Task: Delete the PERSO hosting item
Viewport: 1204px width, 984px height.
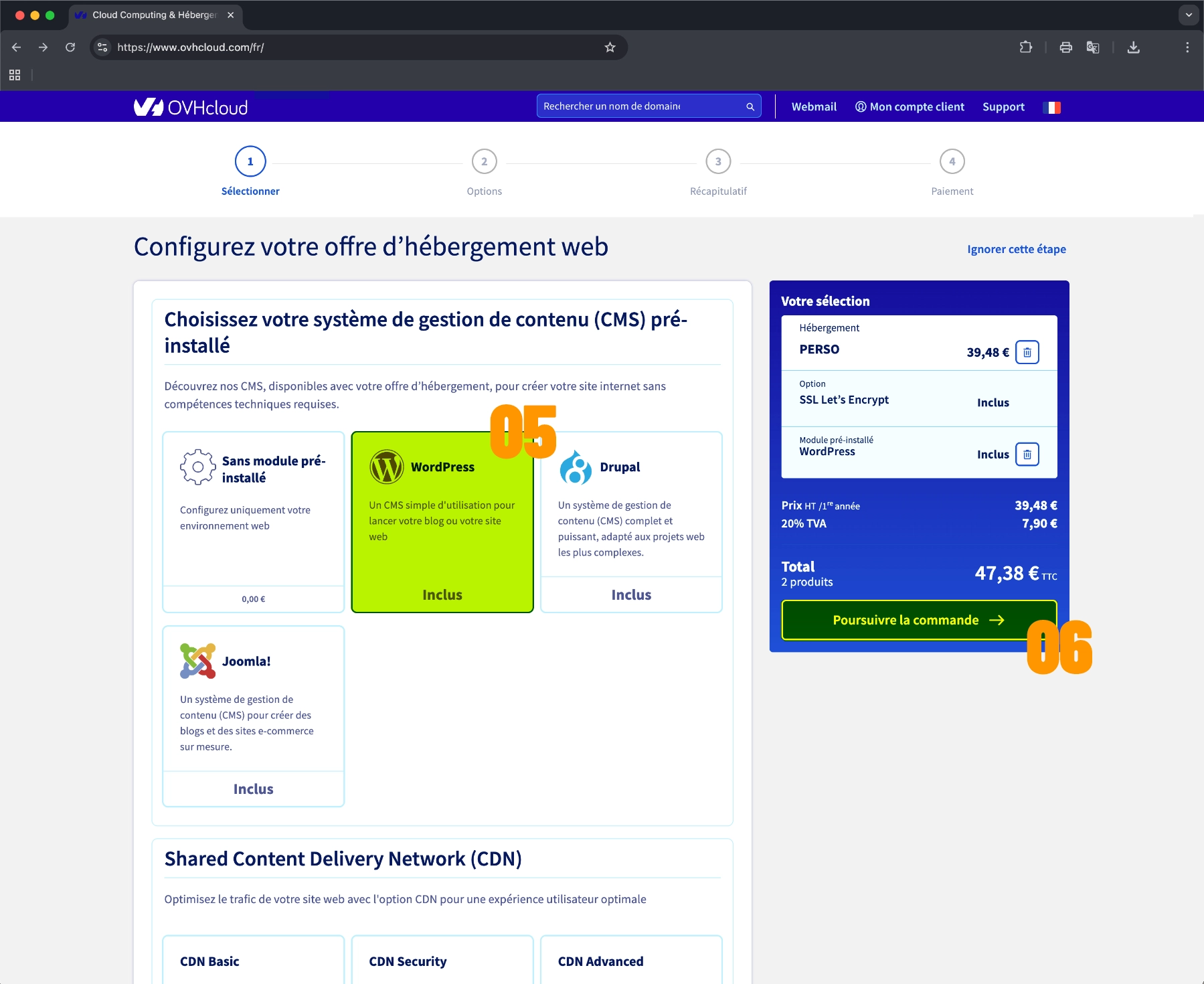Action: coord(1027,352)
